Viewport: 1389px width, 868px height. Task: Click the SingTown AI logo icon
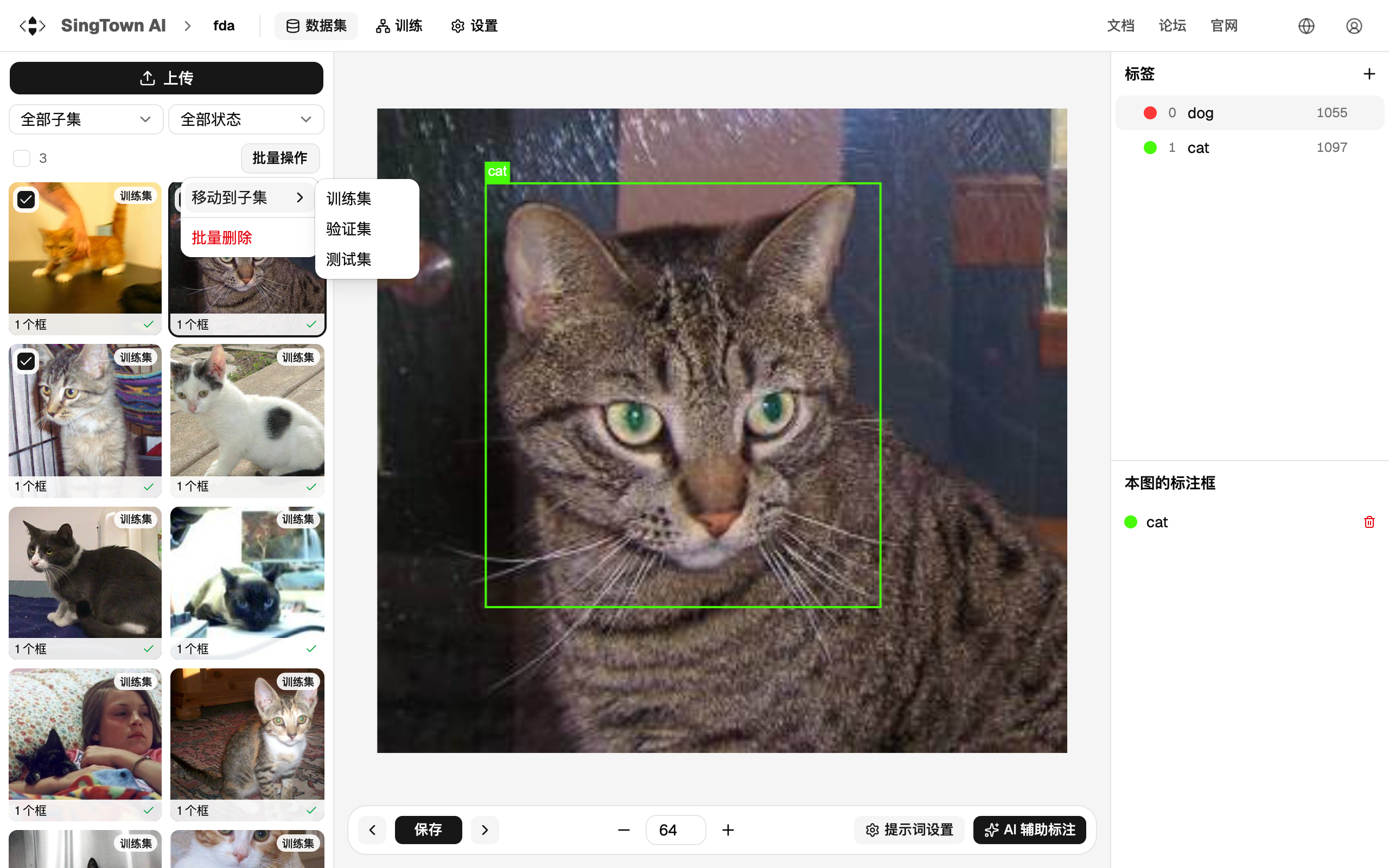coord(32,26)
